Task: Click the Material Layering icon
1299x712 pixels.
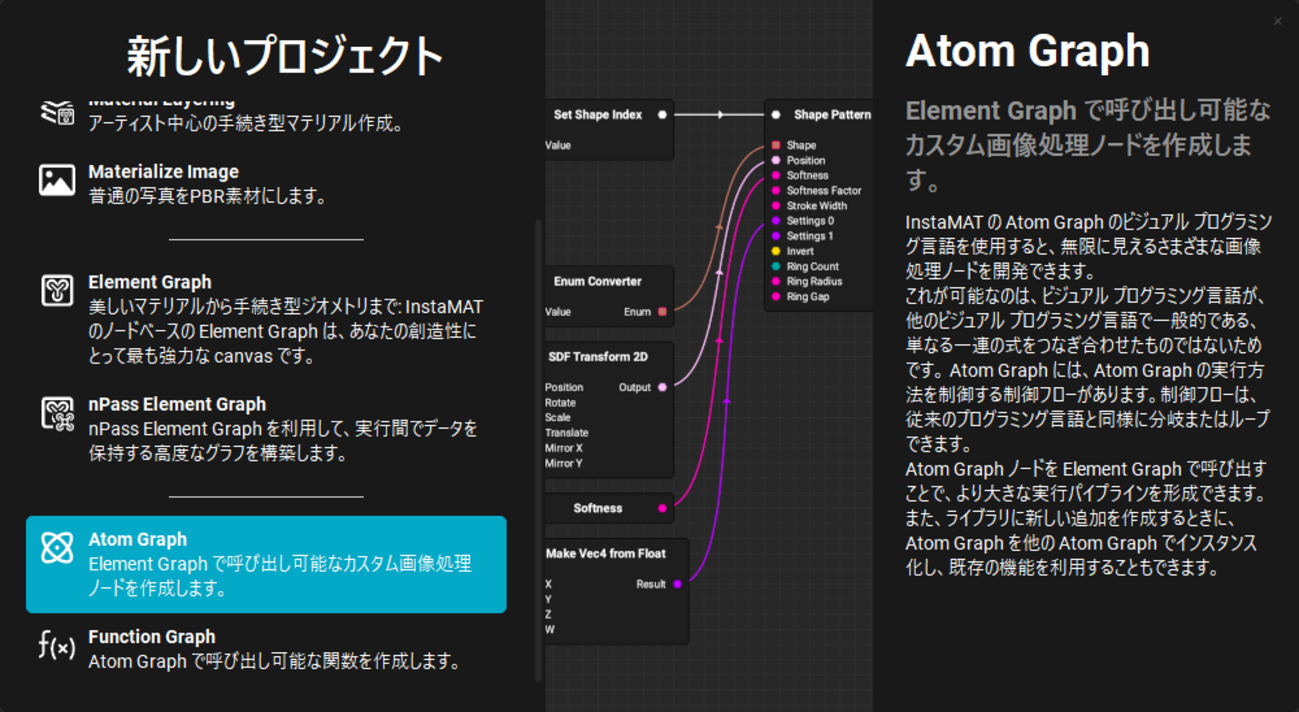Action: pos(57,111)
